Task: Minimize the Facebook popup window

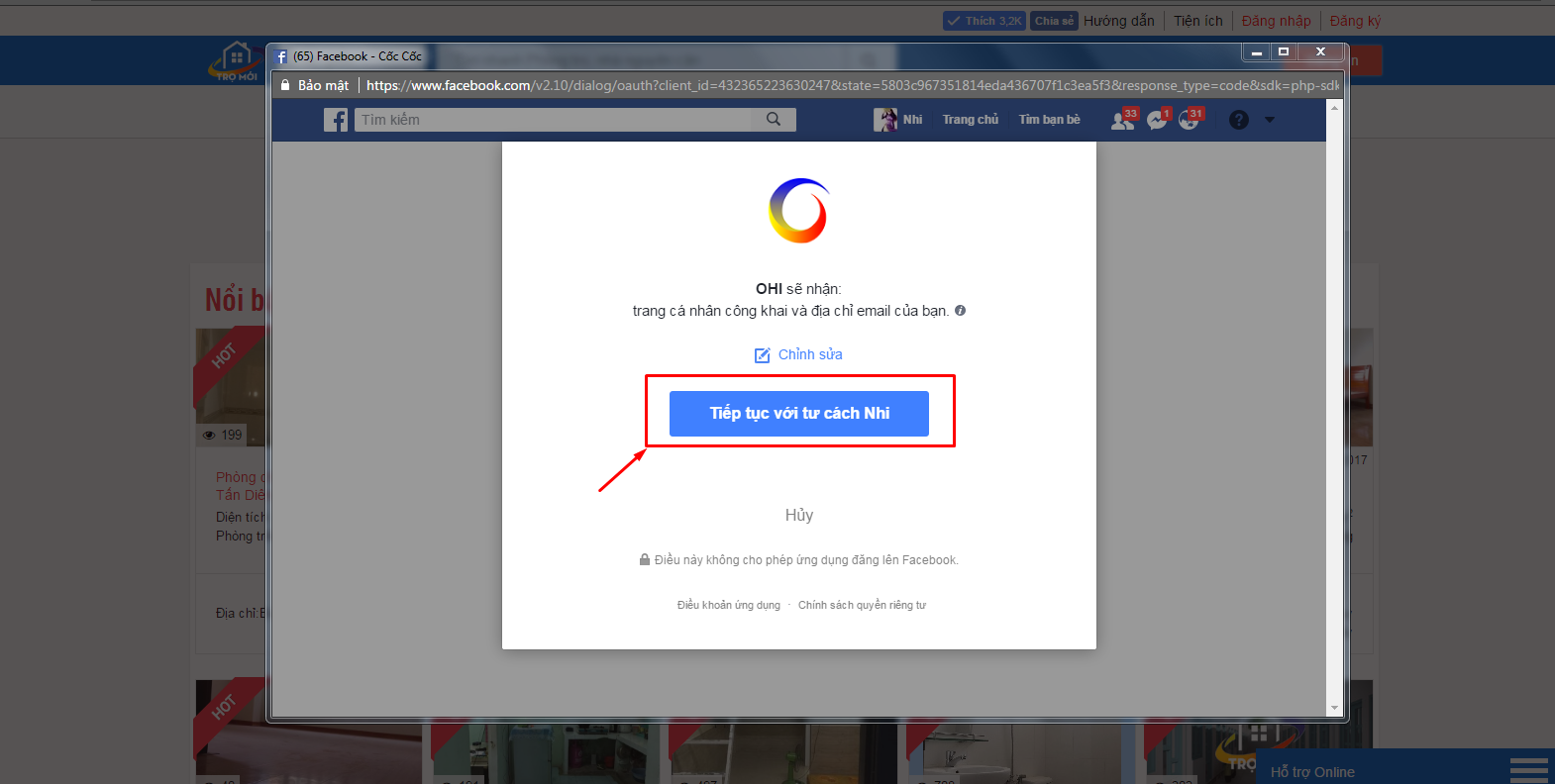Action: click(1257, 52)
